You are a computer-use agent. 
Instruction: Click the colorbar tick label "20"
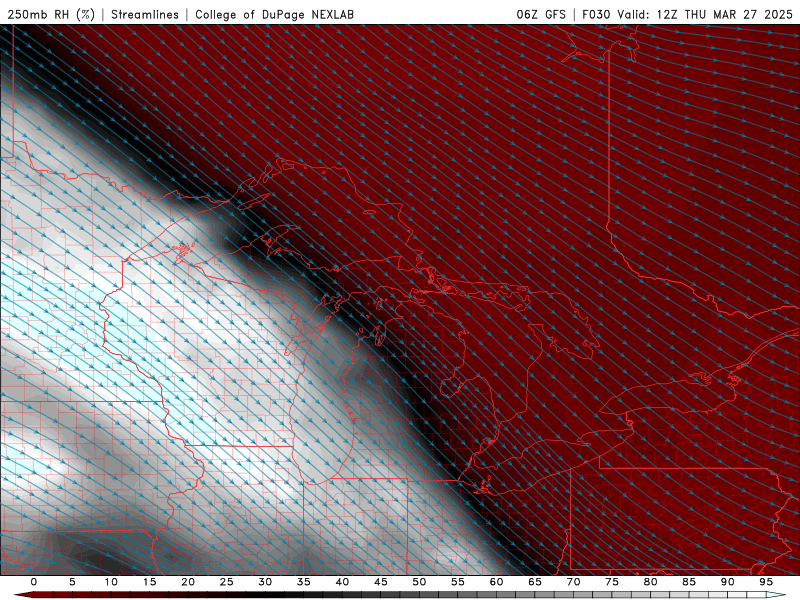188,582
